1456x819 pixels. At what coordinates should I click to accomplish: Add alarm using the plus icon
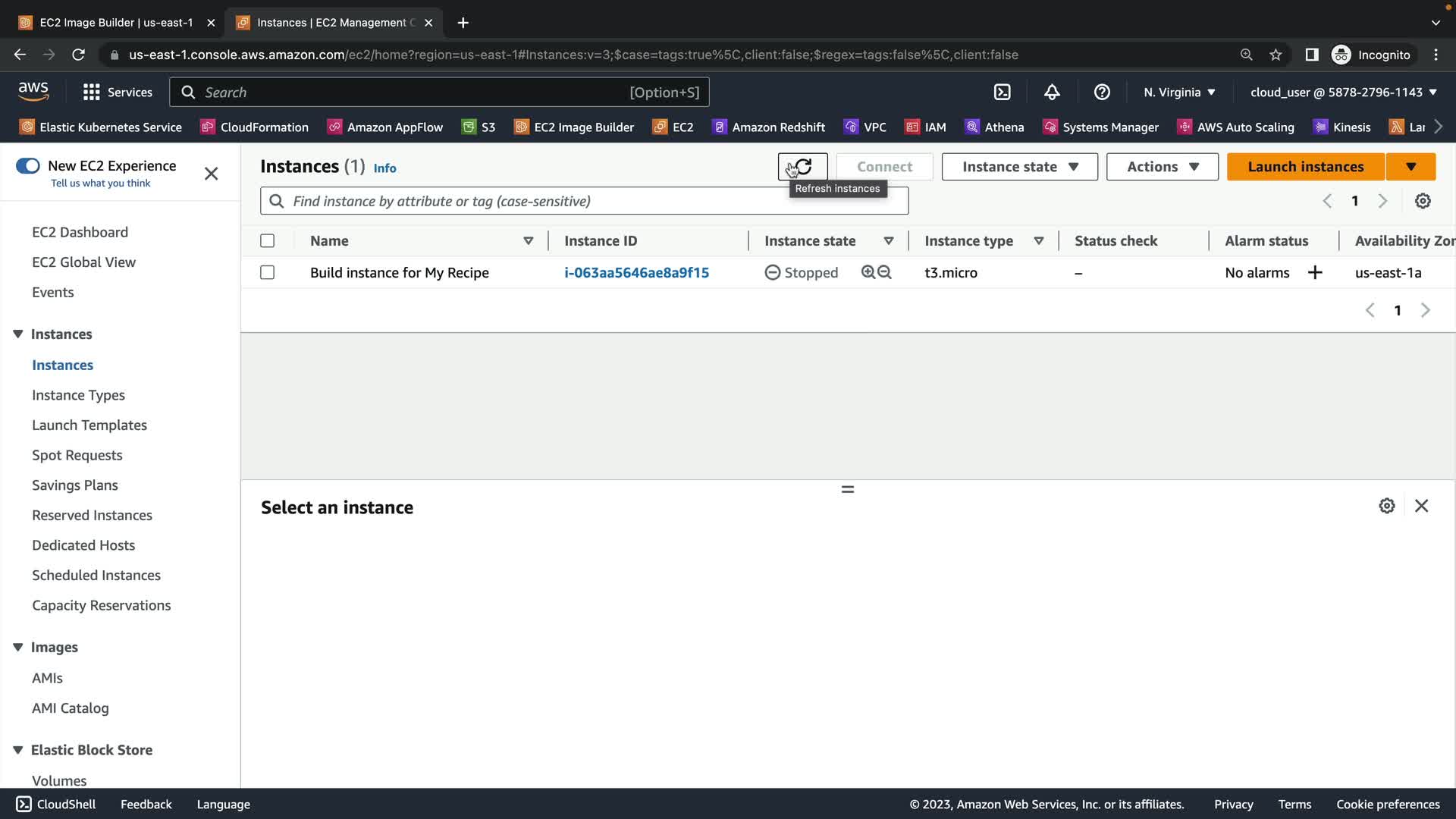1315,272
